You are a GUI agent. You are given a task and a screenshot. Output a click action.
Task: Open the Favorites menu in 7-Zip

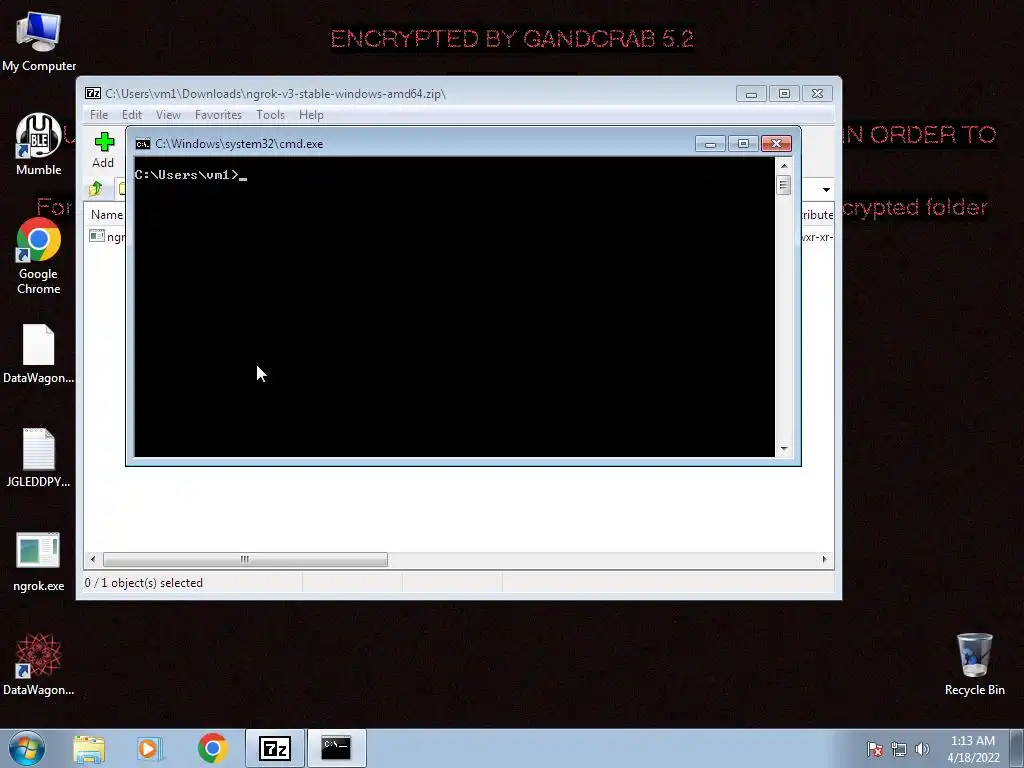[x=218, y=115]
